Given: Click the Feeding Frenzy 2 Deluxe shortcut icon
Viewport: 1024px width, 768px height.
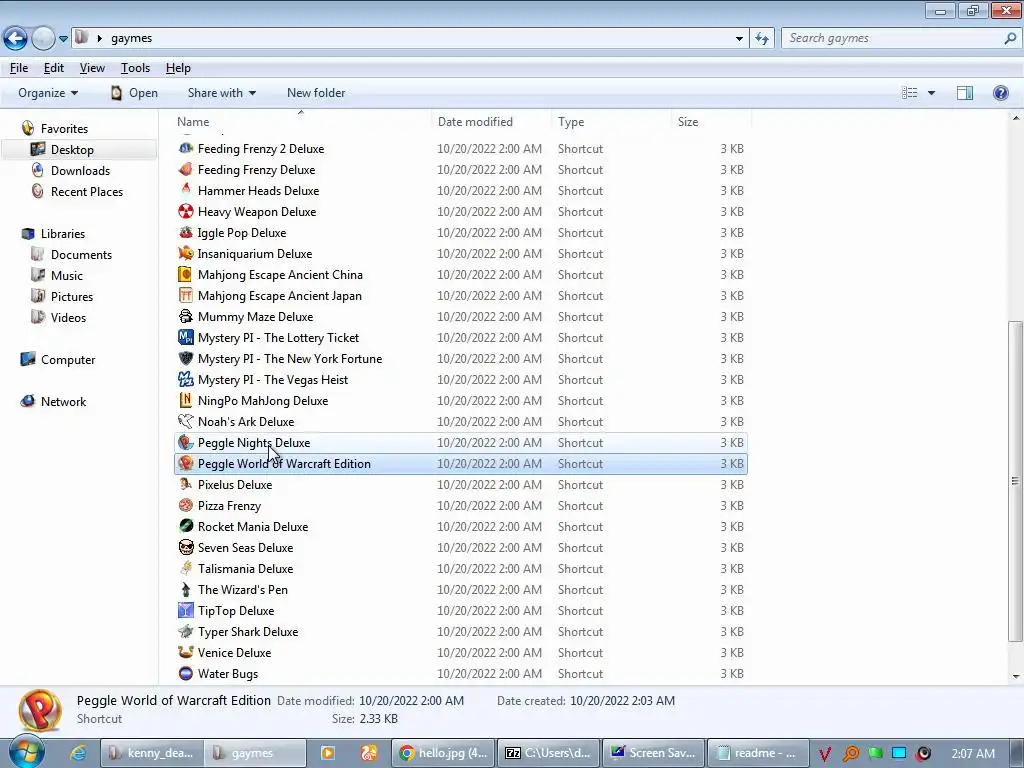Looking at the screenshot, I should (186, 149).
